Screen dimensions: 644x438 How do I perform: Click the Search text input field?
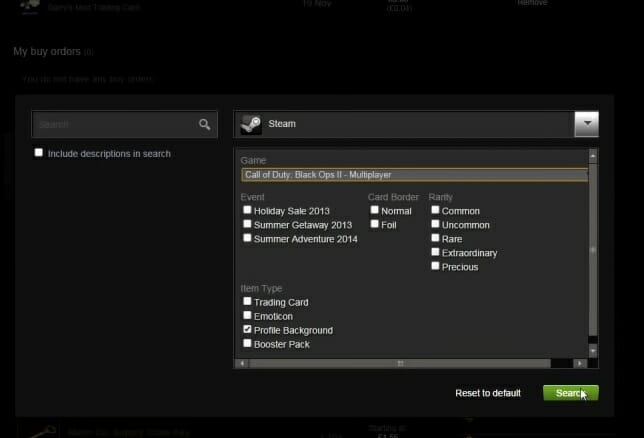tap(124, 124)
